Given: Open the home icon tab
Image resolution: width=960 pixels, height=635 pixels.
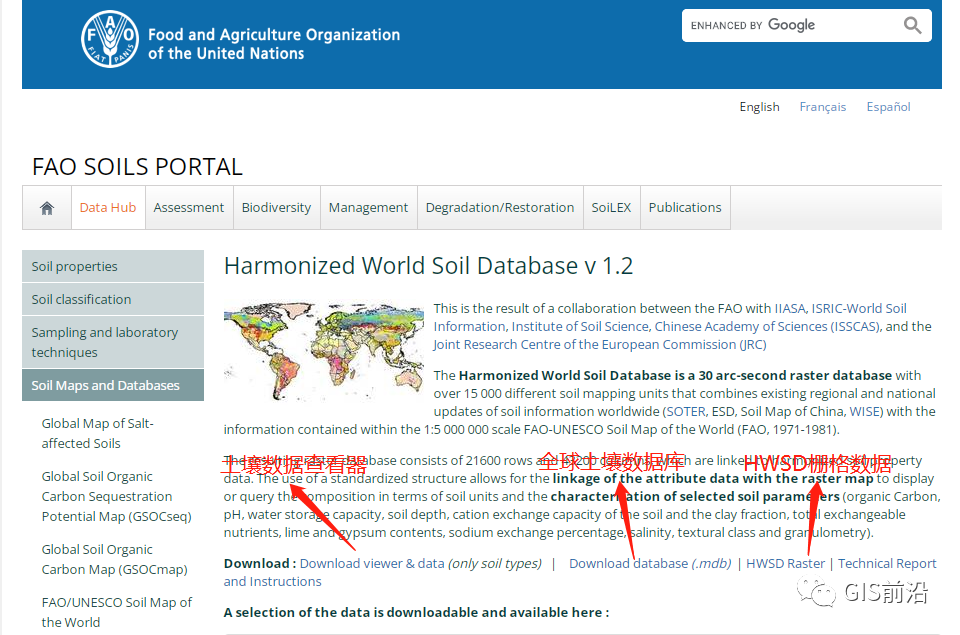Looking at the screenshot, I should [47, 208].
